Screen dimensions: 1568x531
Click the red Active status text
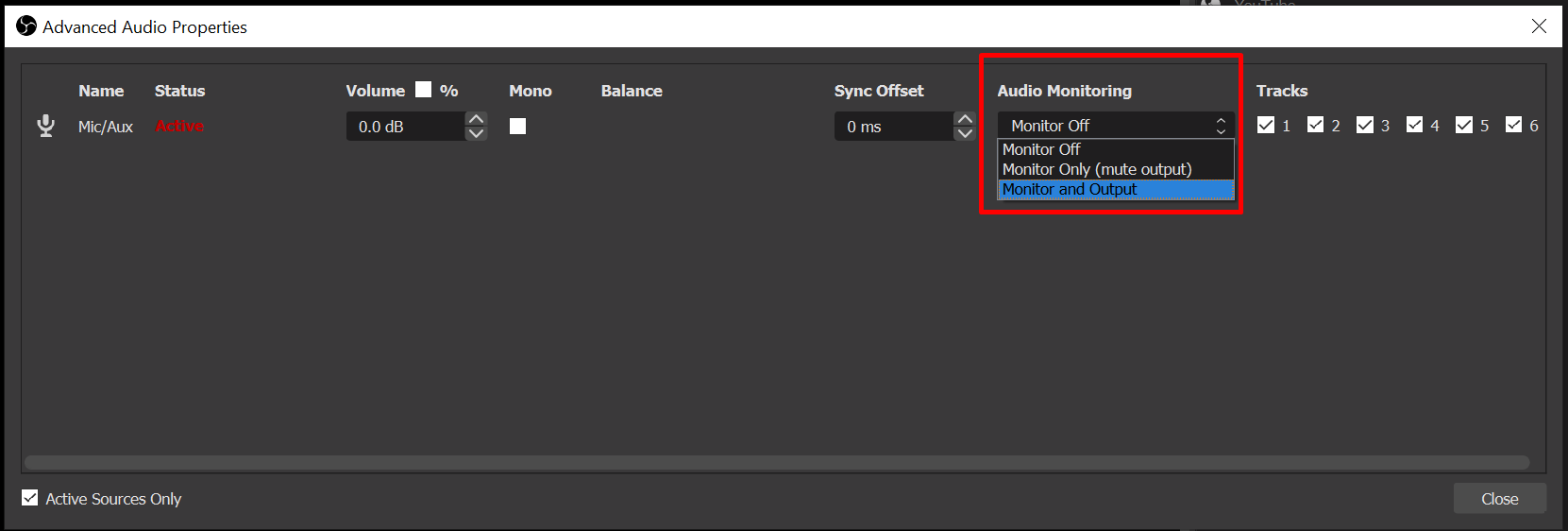tap(179, 127)
